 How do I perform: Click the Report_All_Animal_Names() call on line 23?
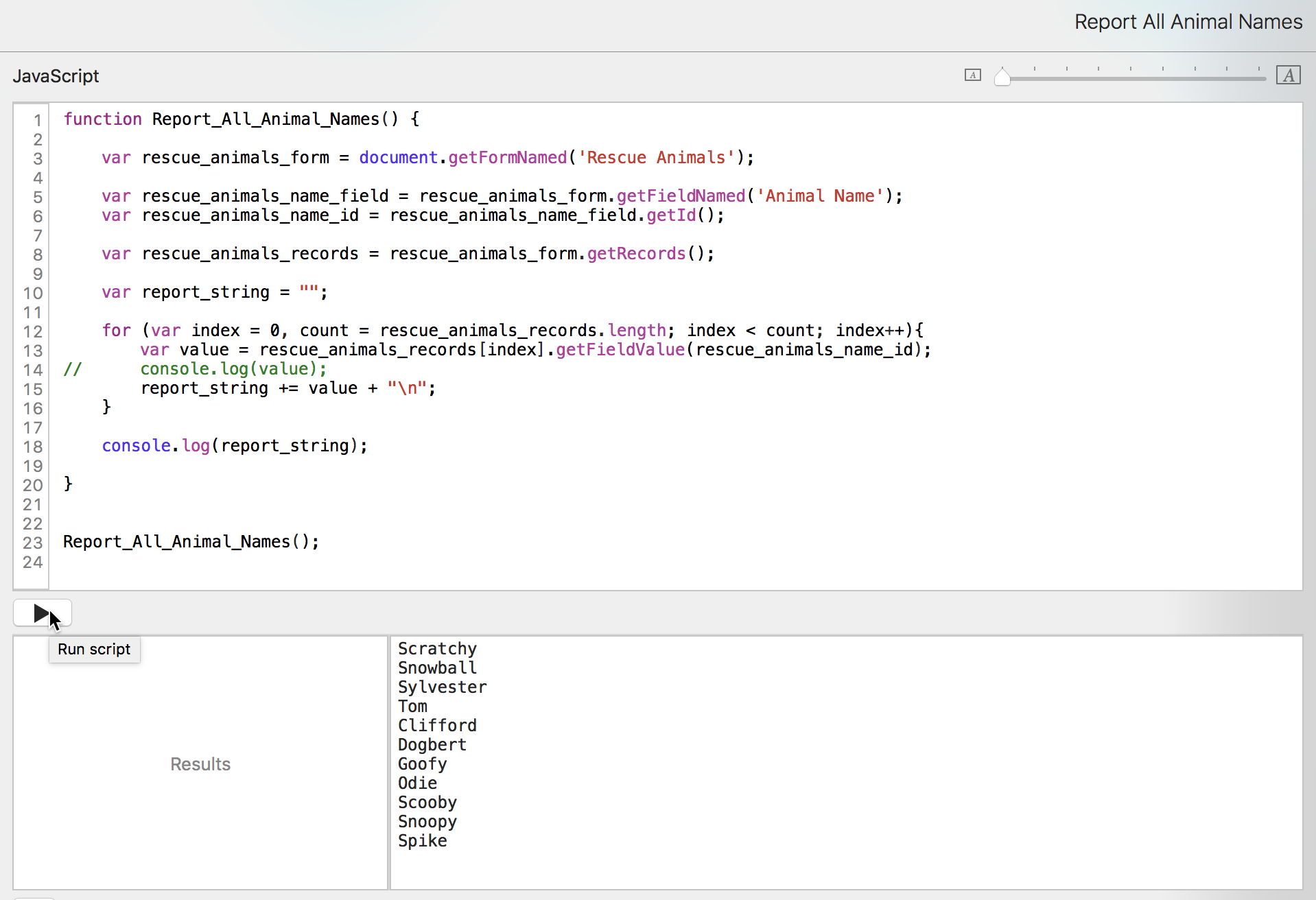tap(191, 542)
